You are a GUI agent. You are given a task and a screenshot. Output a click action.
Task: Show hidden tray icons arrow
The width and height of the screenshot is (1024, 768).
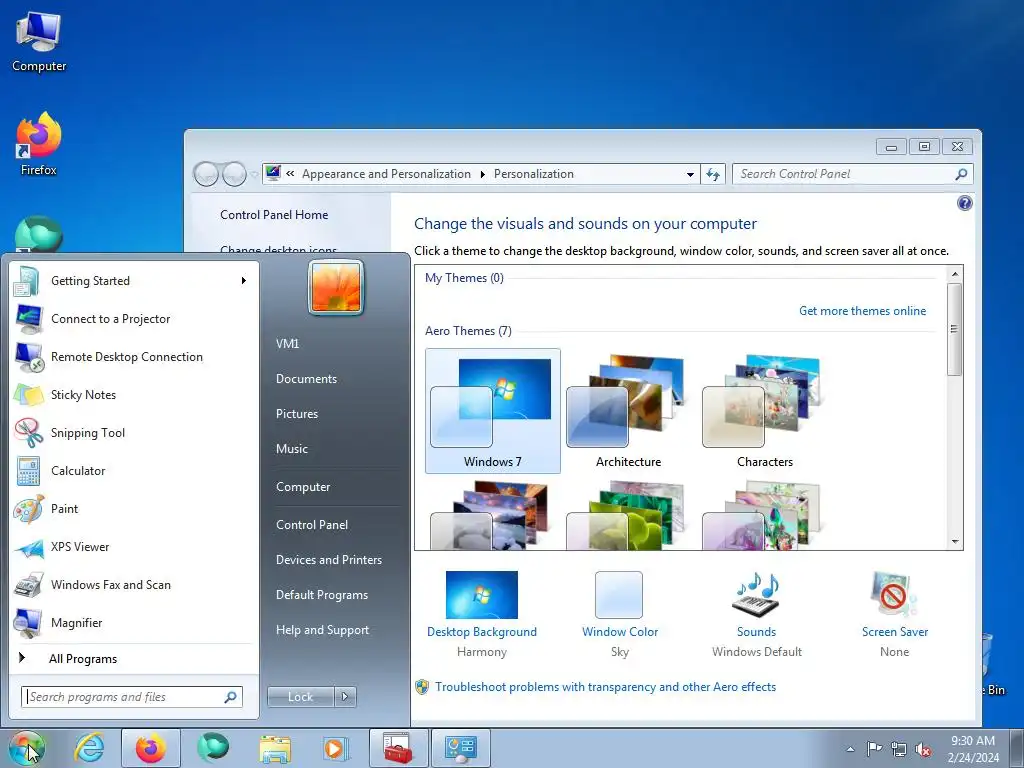tap(850, 749)
